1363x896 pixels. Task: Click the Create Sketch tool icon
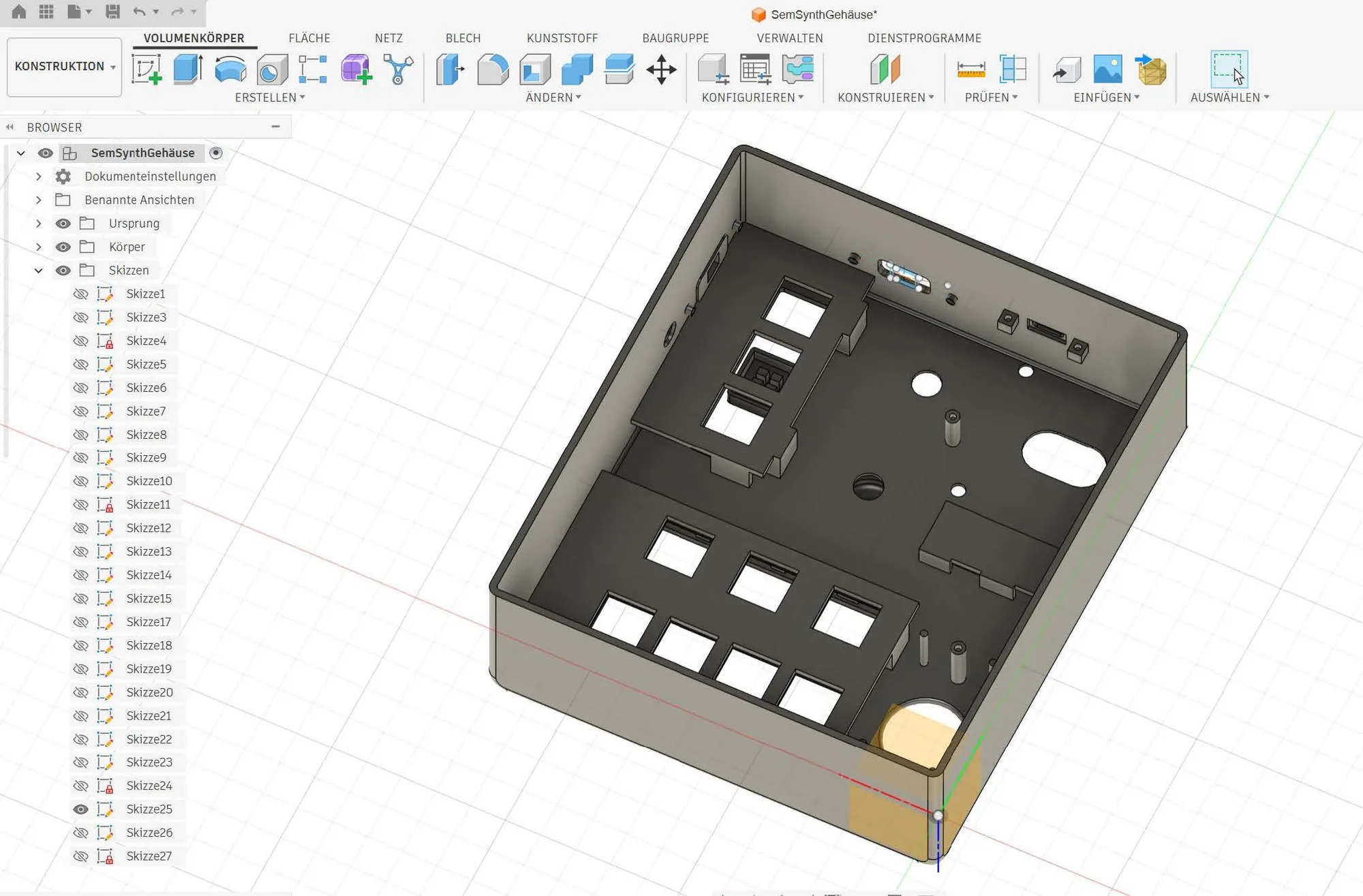point(147,69)
